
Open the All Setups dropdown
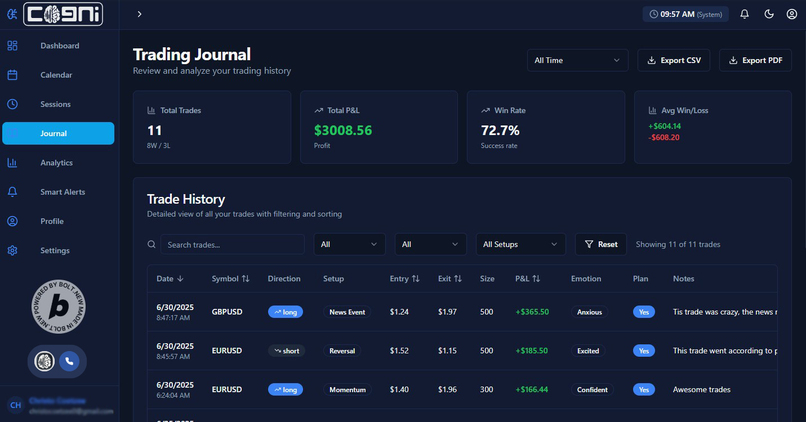pyautogui.click(x=520, y=245)
